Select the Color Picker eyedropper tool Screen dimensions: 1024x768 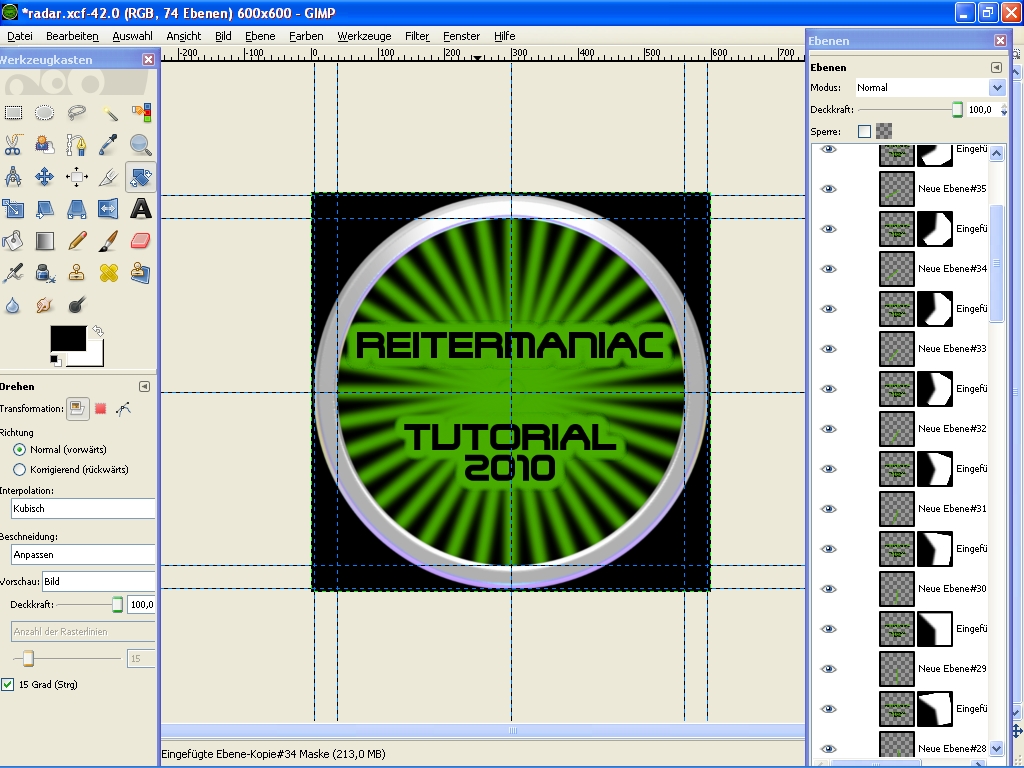click(108, 144)
